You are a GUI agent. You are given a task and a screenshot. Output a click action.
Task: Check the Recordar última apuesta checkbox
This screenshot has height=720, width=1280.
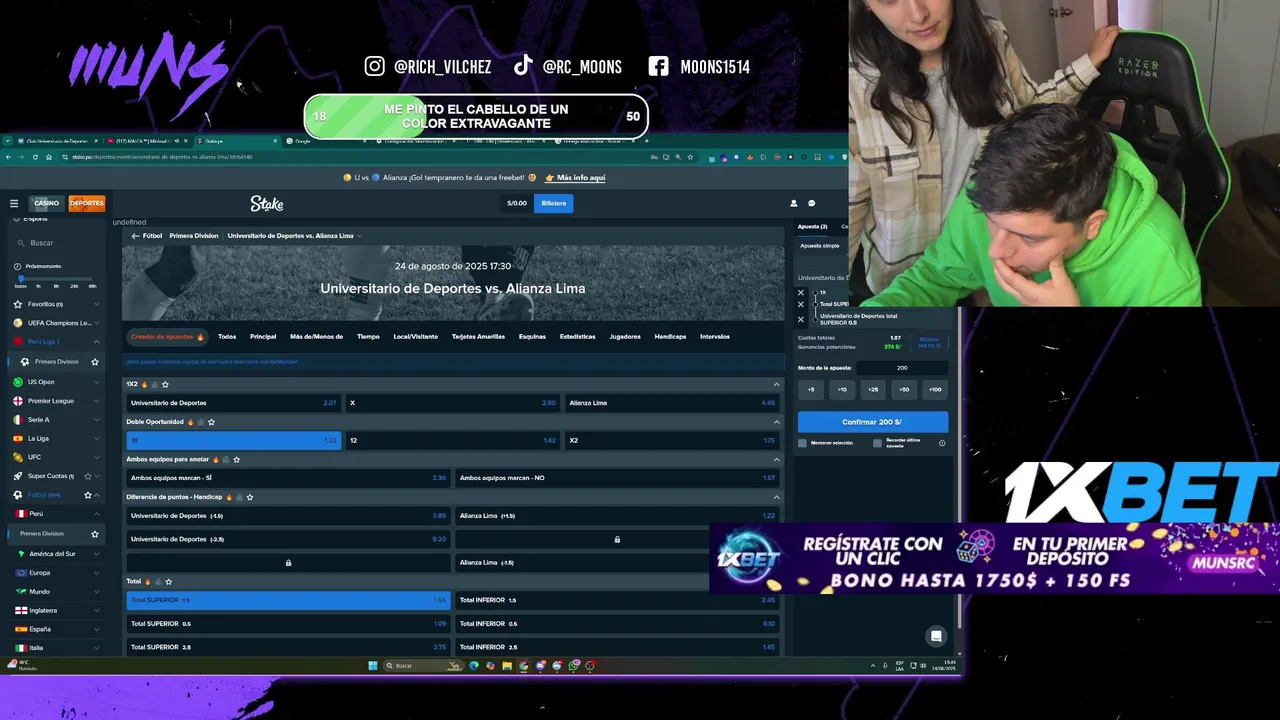coord(877,443)
